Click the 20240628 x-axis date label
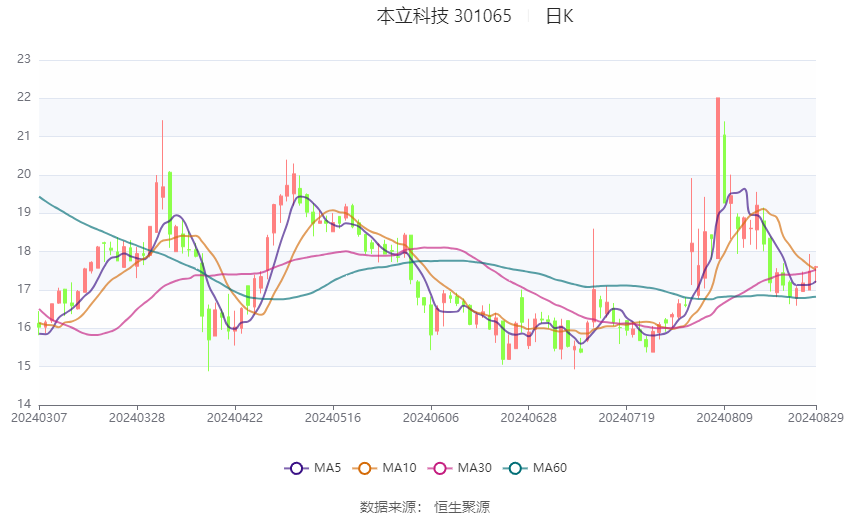 (x=529, y=418)
